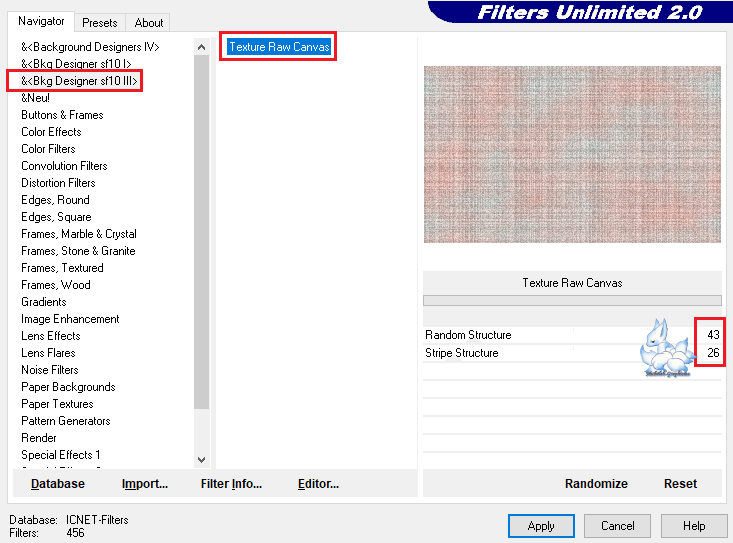This screenshot has height=543, width=733.
Task: Select Frames, Stone & Granite category
Action: click(x=78, y=251)
